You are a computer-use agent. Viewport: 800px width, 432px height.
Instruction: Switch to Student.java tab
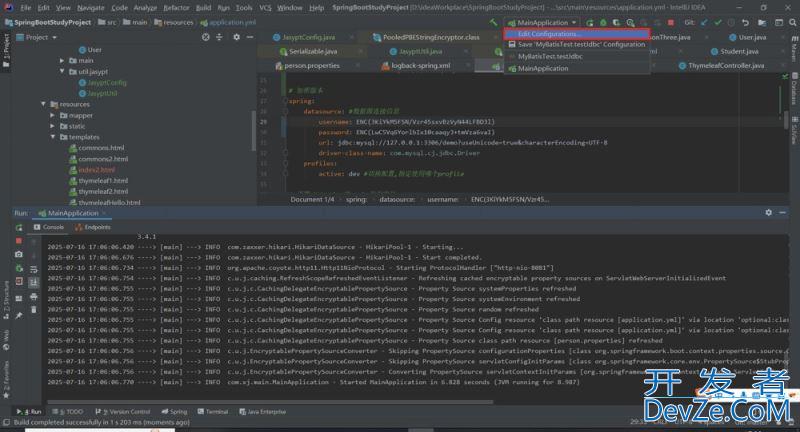739,52
